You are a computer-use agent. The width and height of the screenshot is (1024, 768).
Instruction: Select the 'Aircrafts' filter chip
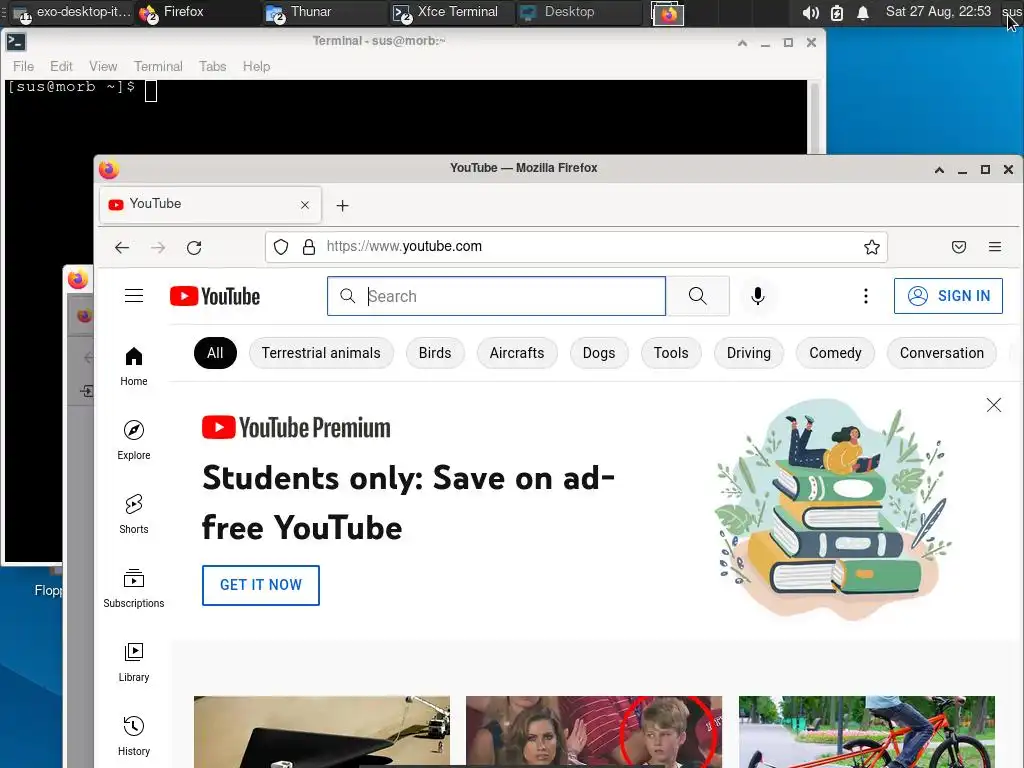[517, 353]
